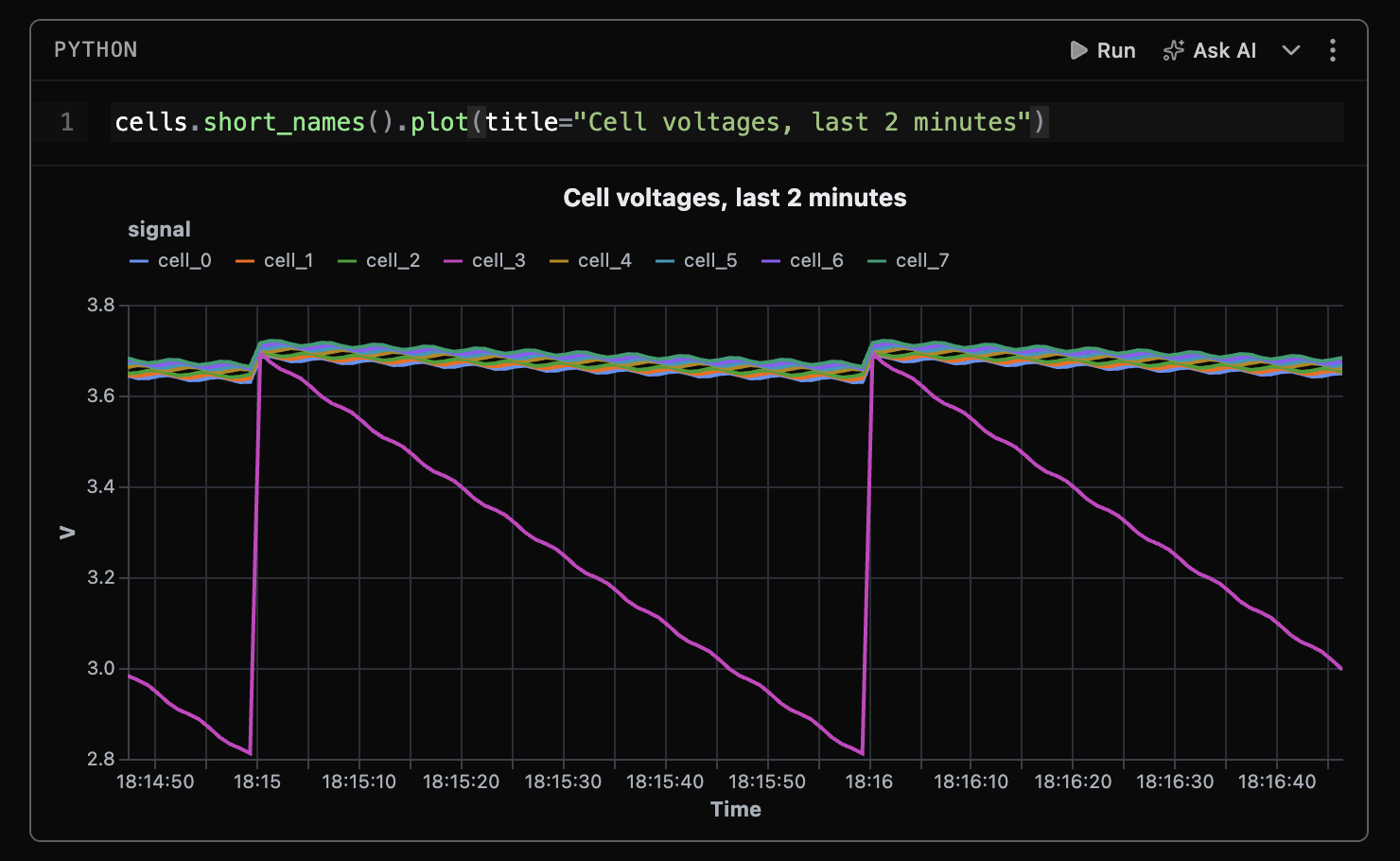Viewport: 1400px width, 861px height.
Task: Click the cell_7 legend entry
Action: click(x=908, y=260)
